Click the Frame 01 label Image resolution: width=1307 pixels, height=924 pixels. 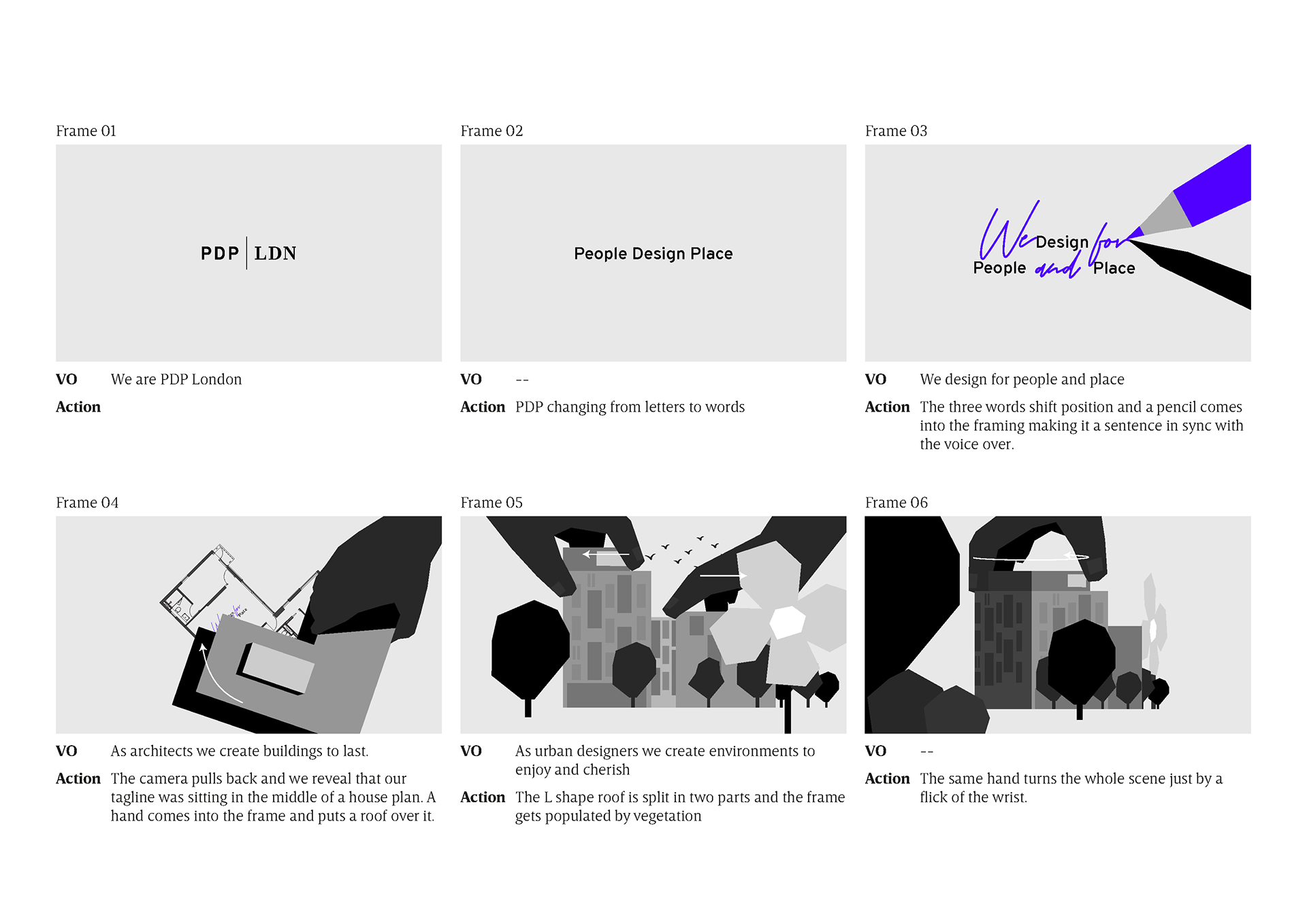tap(86, 131)
